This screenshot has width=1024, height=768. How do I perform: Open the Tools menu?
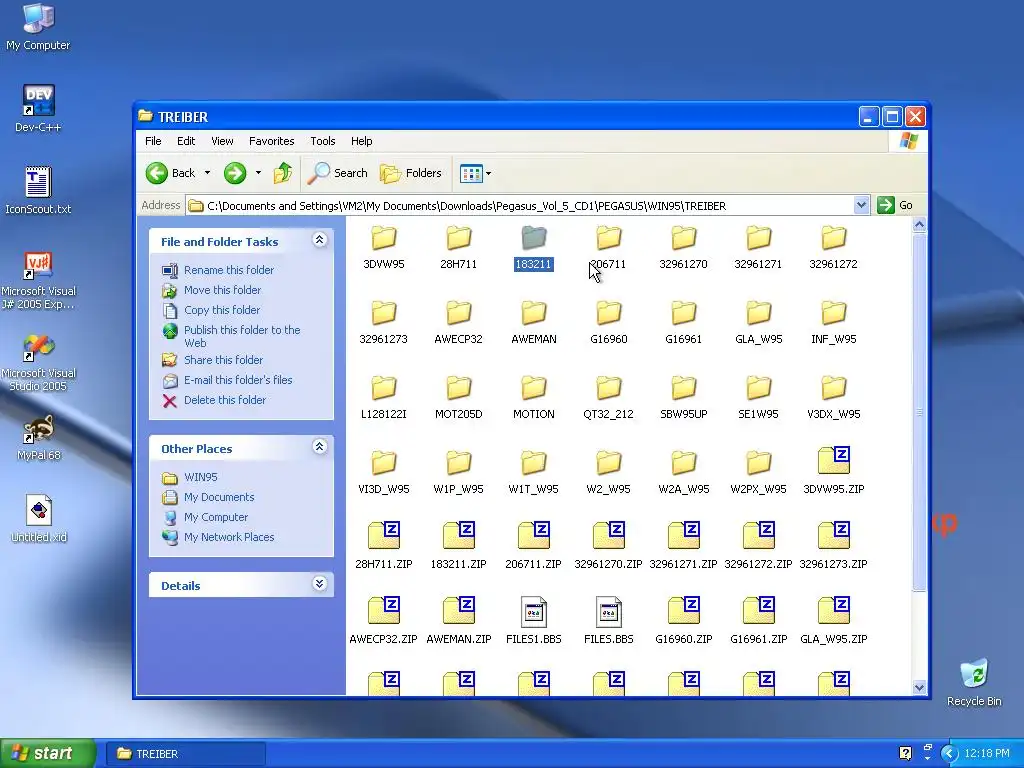click(x=323, y=141)
